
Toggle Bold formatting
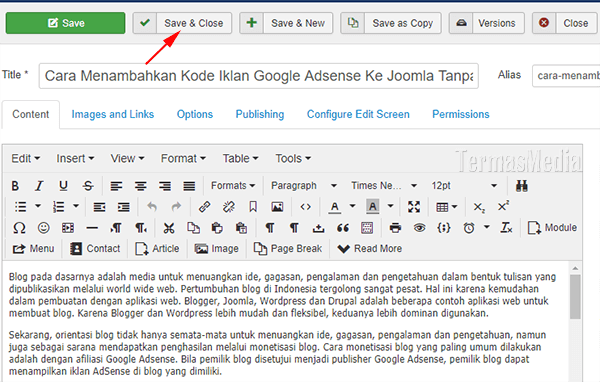click(x=15, y=186)
